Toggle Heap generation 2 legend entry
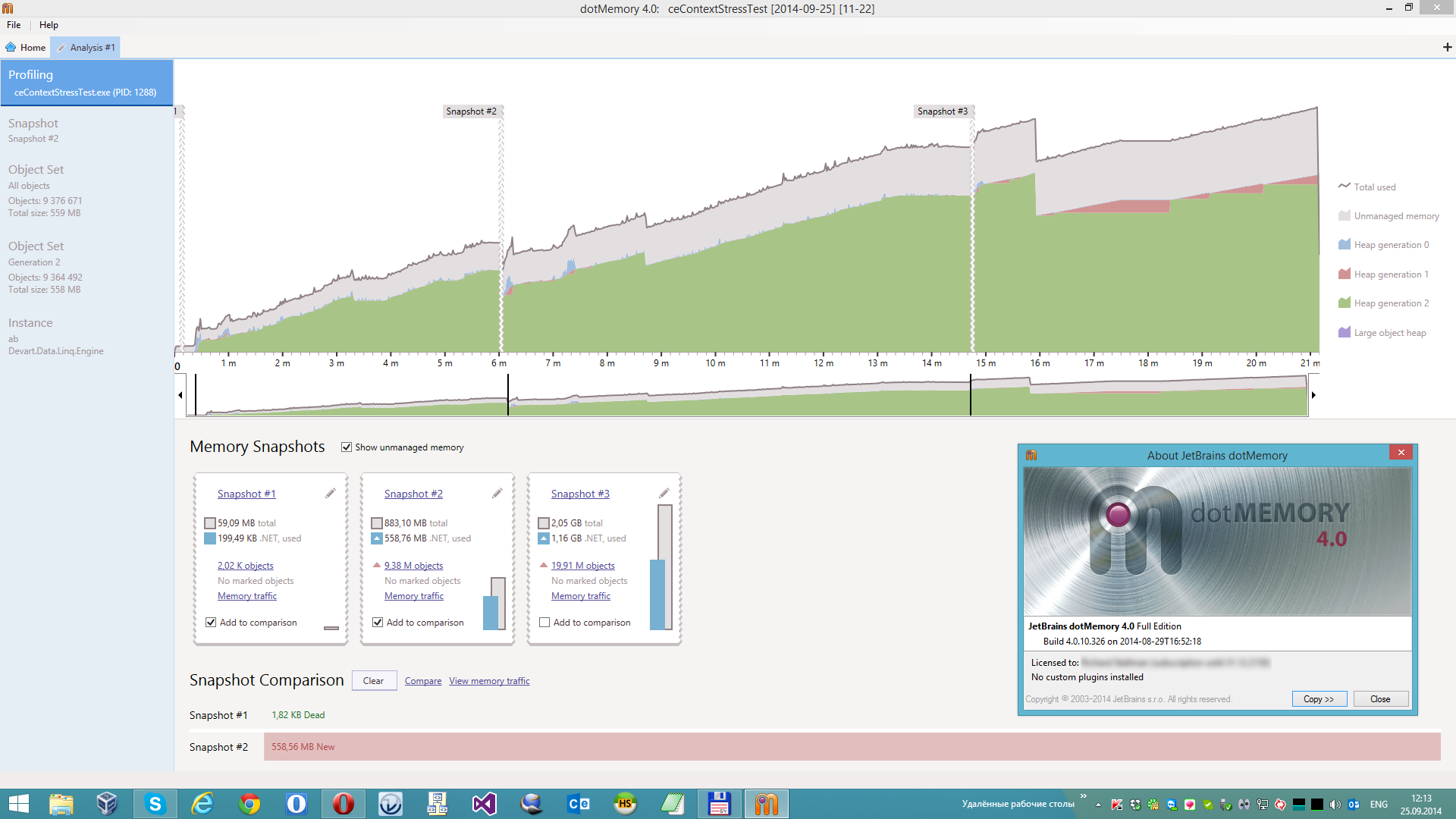The width and height of the screenshot is (1456, 819). click(x=1384, y=303)
